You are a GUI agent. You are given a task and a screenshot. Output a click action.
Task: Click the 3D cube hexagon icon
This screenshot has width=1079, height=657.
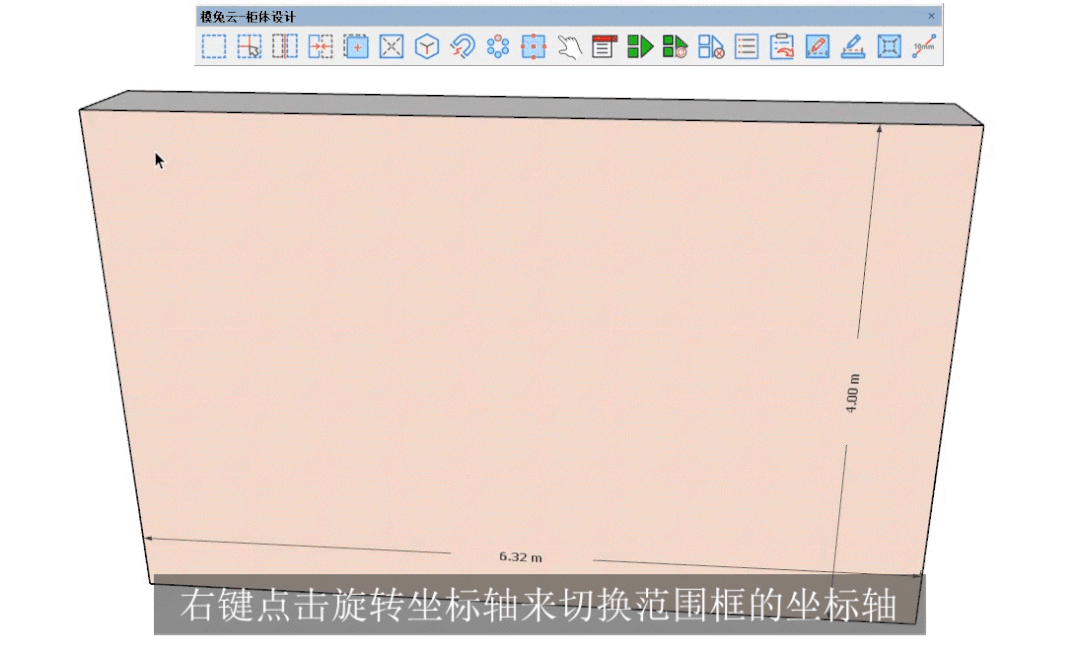pyautogui.click(x=427, y=47)
